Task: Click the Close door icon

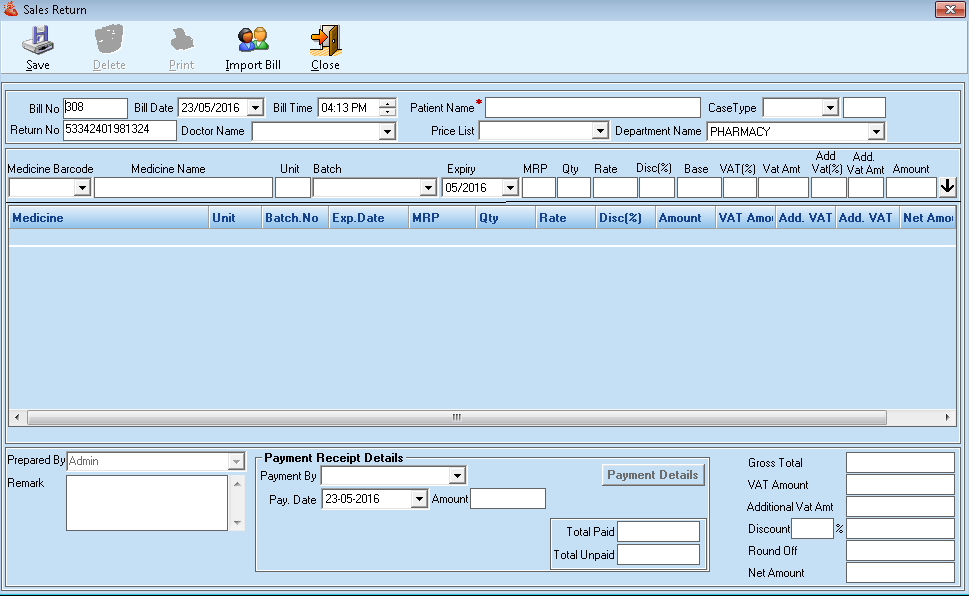Action: [x=325, y=41]
